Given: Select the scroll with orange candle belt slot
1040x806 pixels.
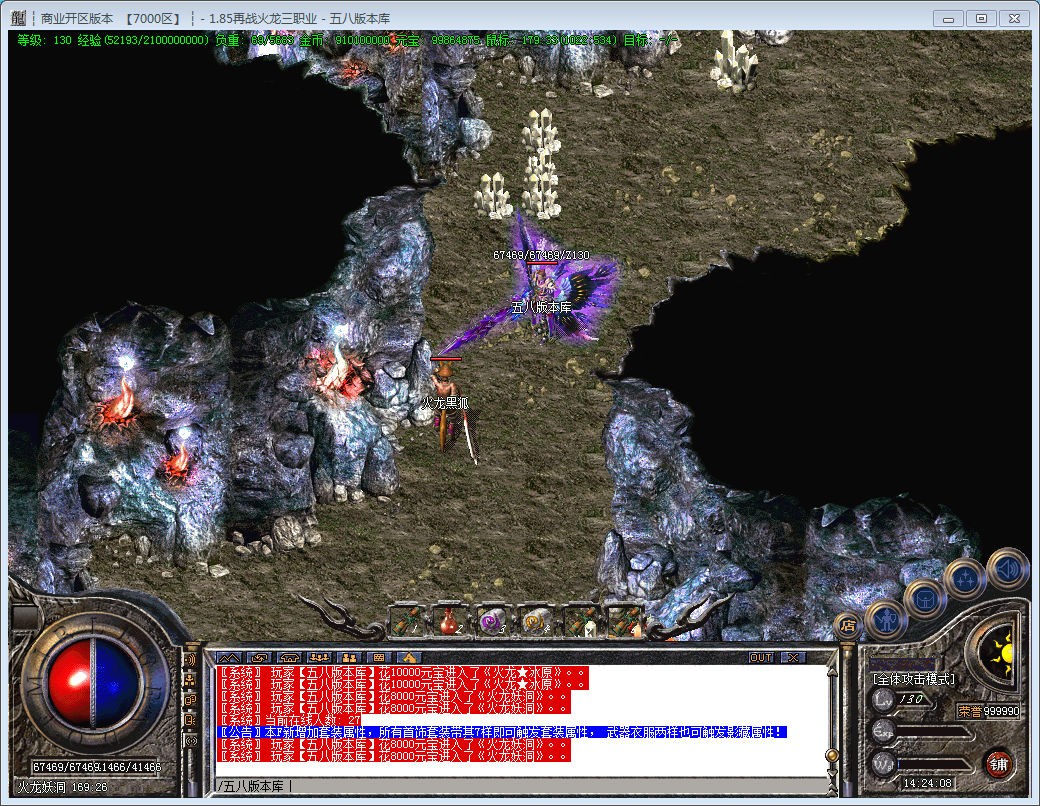Looking at the screenshot, I should pos(623,622).
